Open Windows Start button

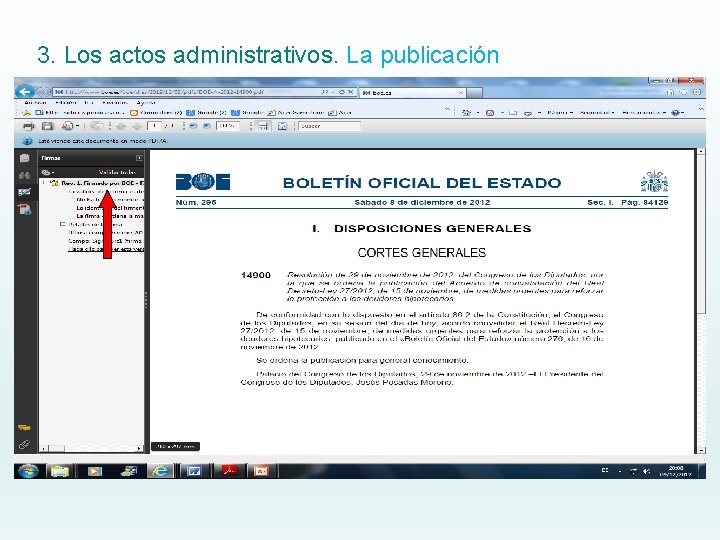coord(28,471)
